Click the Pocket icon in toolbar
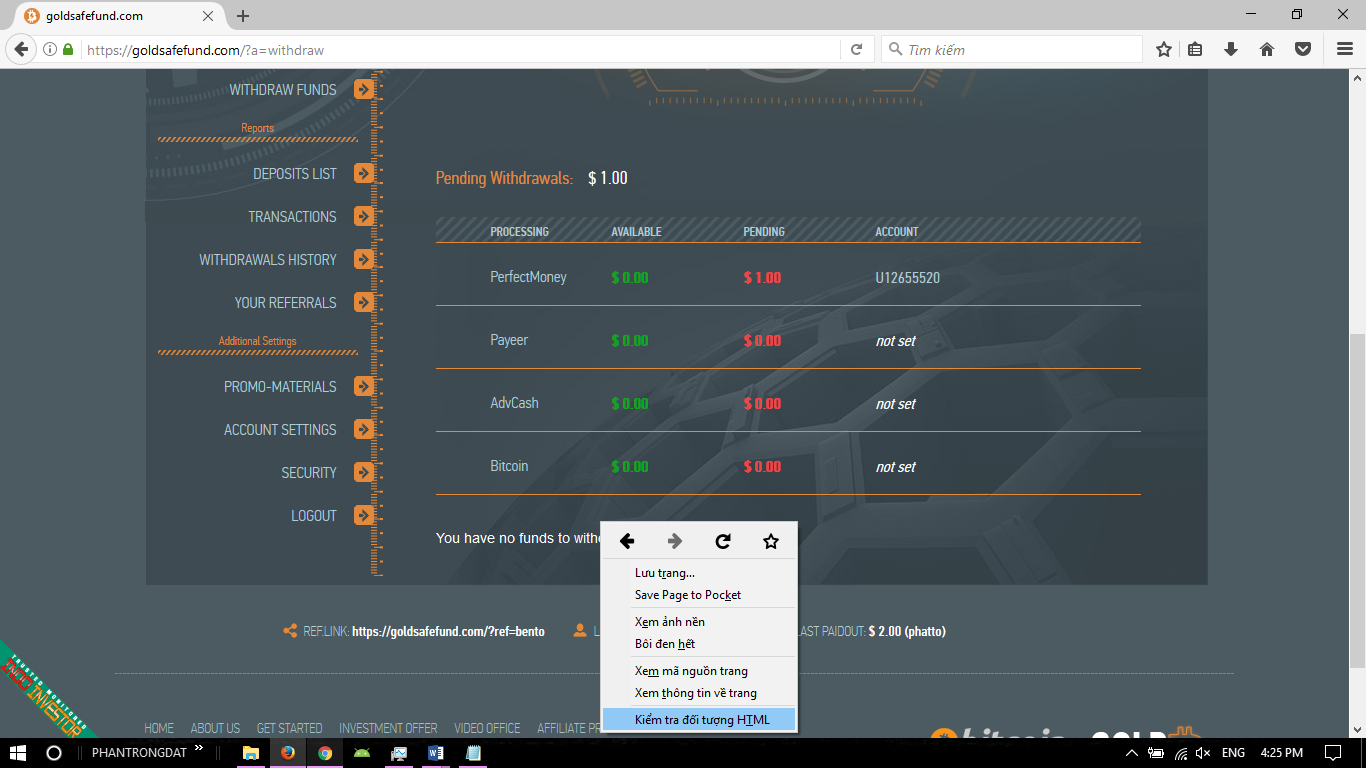The width and height of the screenshot is (1366, 768). point(1303,49)
